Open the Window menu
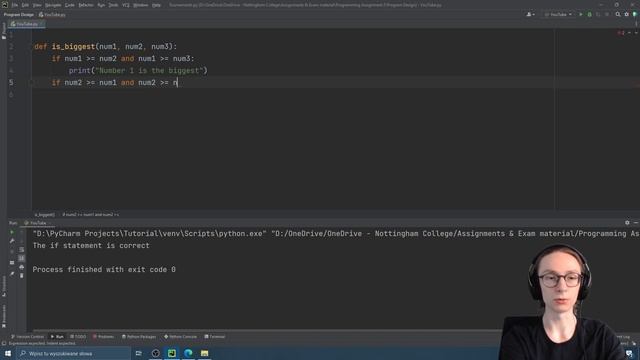640x360 pixels. point(140,5)
